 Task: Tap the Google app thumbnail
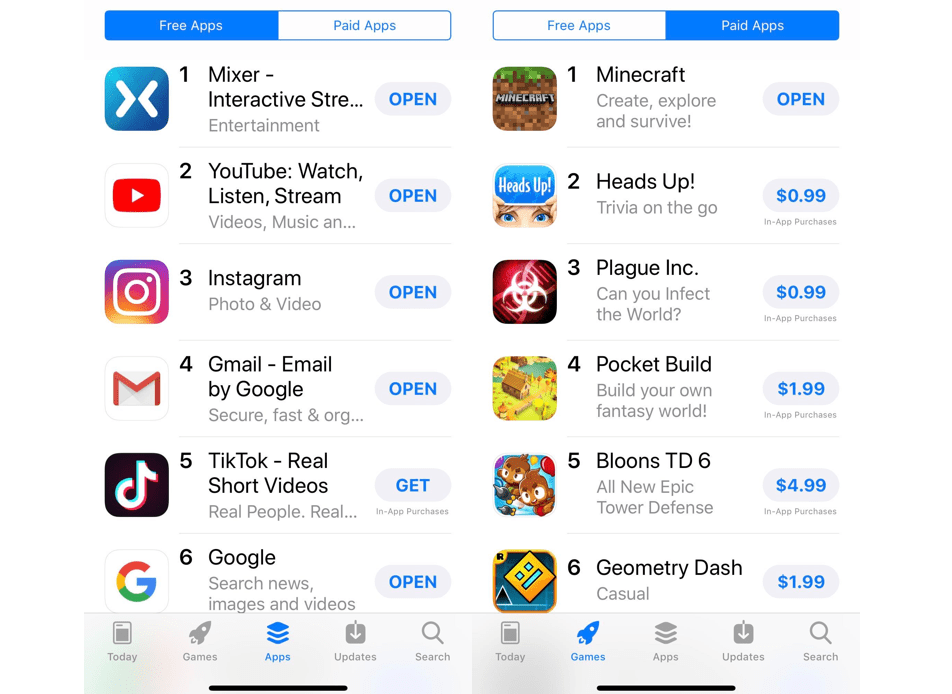tap(137, 581)
